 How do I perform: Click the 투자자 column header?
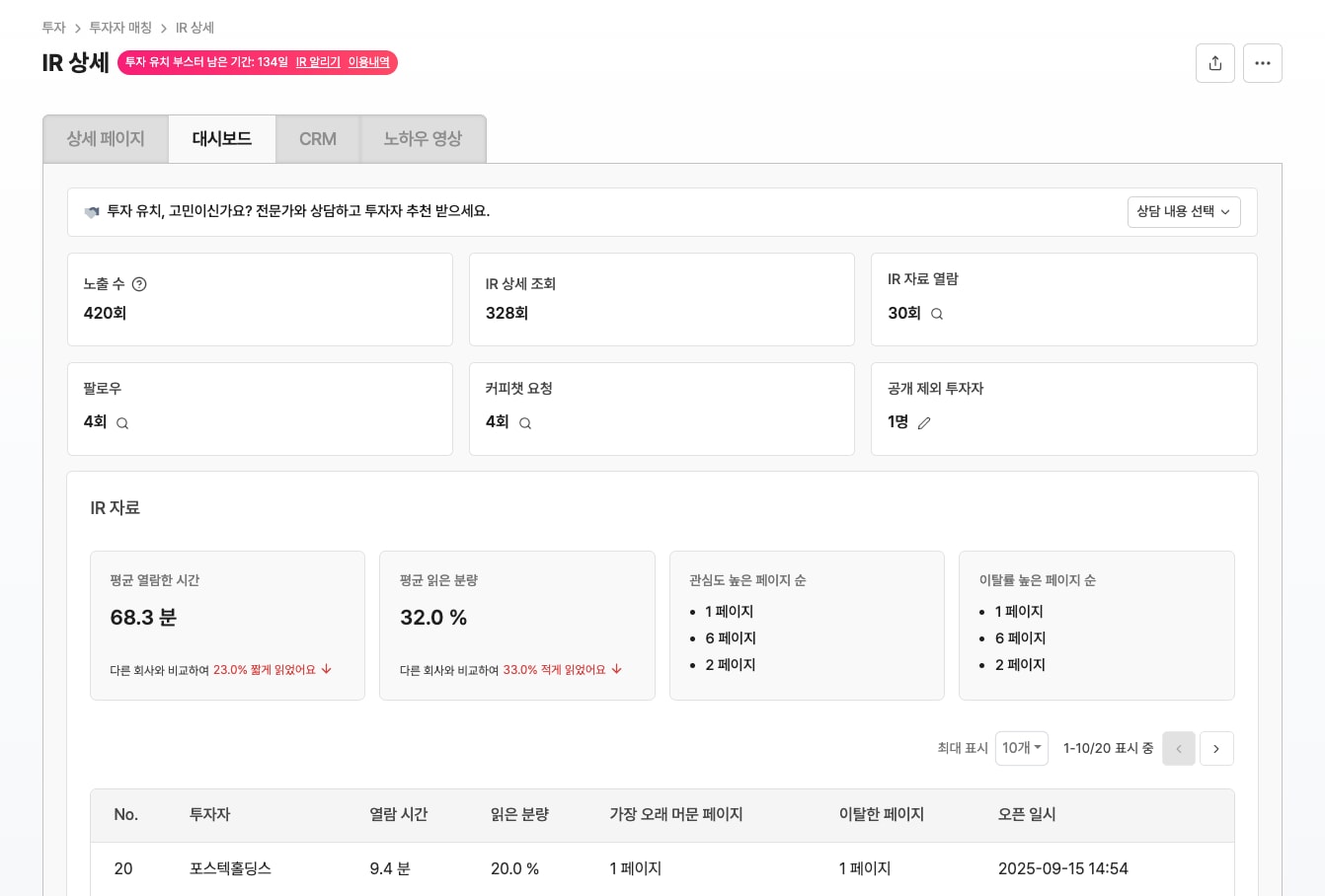pyautogui.click(x=209, y=814)
